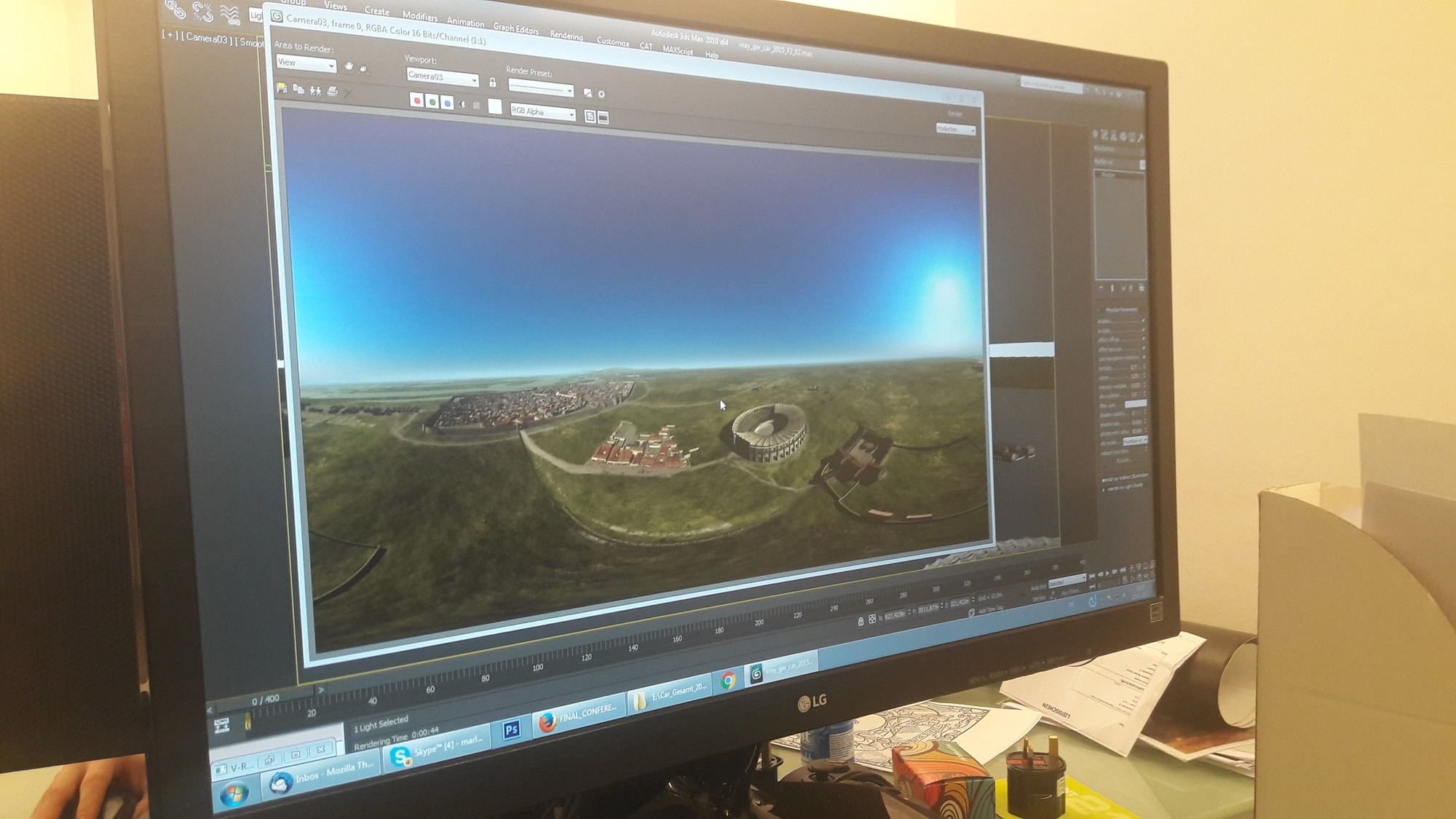The image size is (1456, 819).
Task: Expand the Camera03 viewport dropdown
Action: click(x=443, y=76)
